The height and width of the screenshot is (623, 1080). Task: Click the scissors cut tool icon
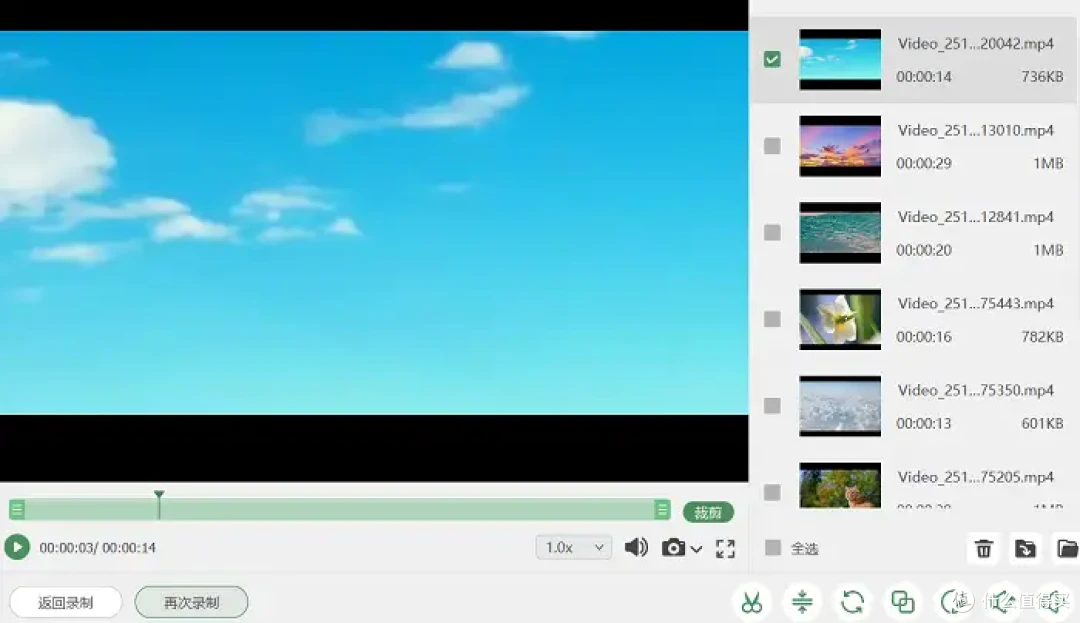pyautogui.click(x=751, y=602)
